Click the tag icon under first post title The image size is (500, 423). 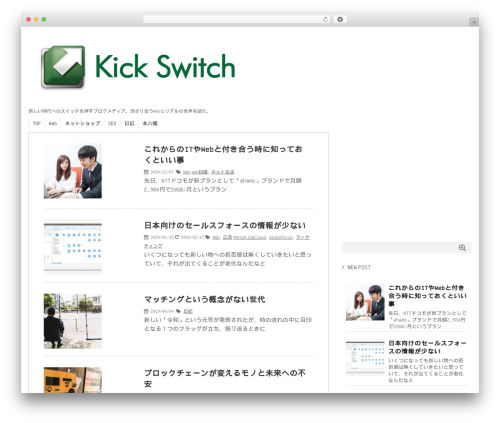178,172
